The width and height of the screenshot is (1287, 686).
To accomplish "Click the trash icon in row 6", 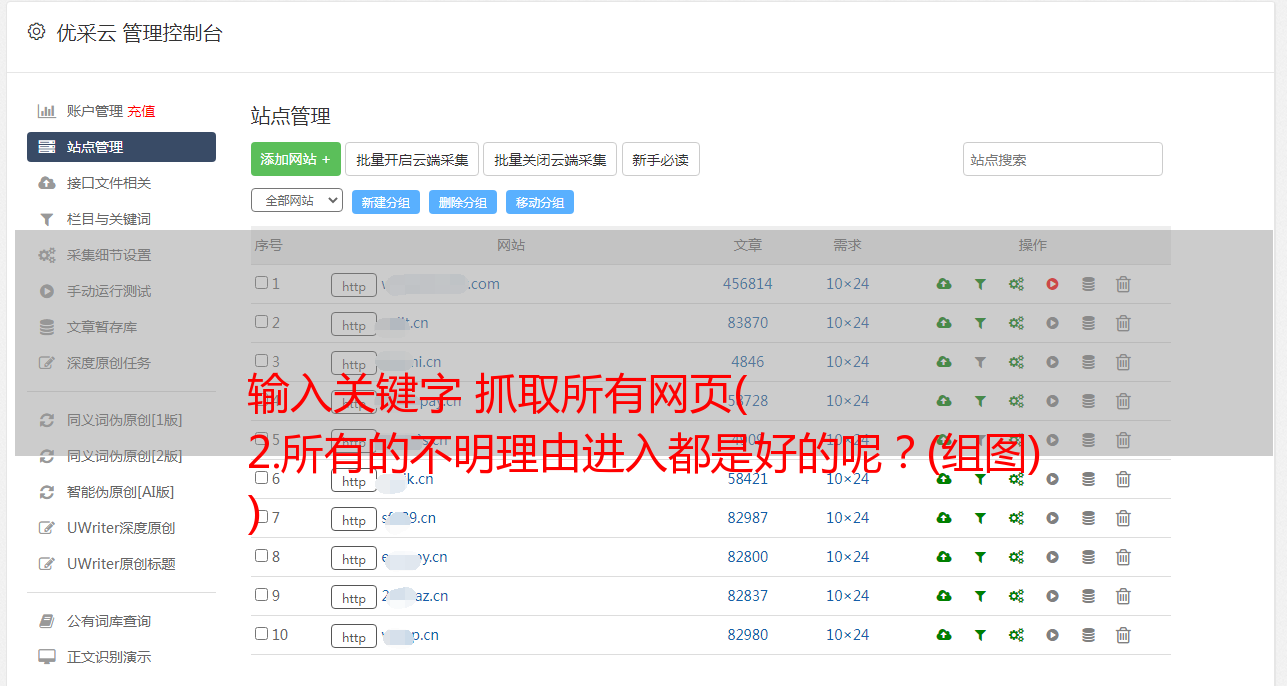I will coord(1123,479).
